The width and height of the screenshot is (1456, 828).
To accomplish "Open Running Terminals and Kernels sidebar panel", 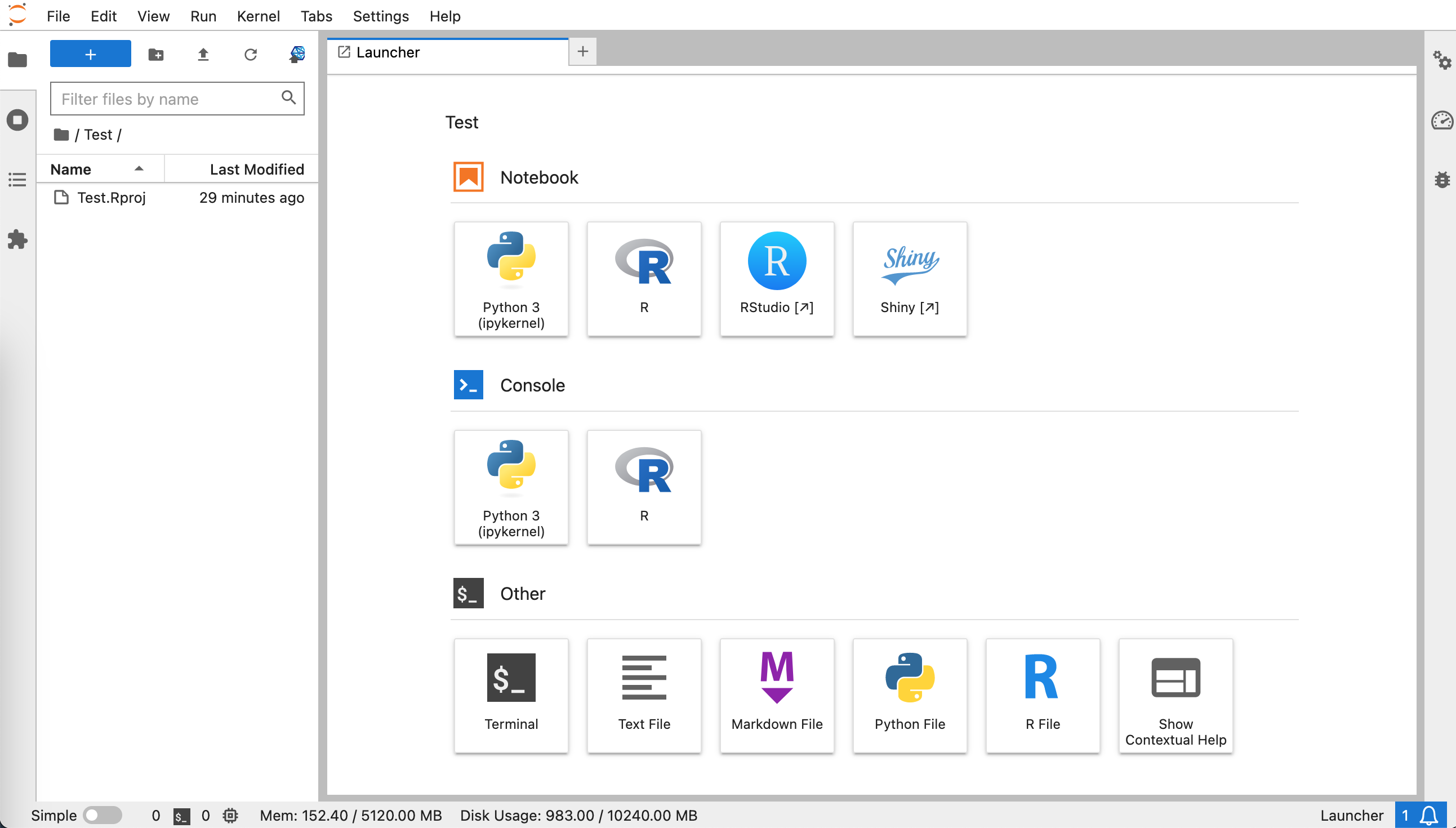I will (x=17, y=120).
